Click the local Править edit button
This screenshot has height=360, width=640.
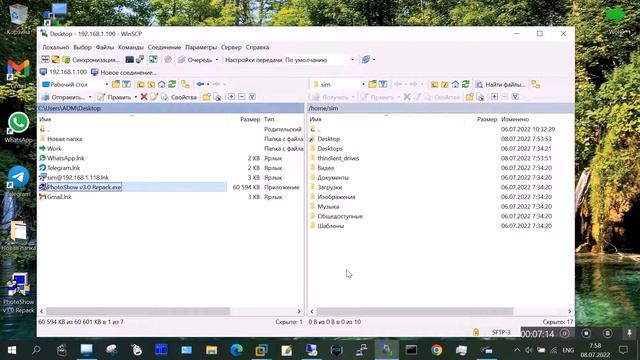pos(114,97)
